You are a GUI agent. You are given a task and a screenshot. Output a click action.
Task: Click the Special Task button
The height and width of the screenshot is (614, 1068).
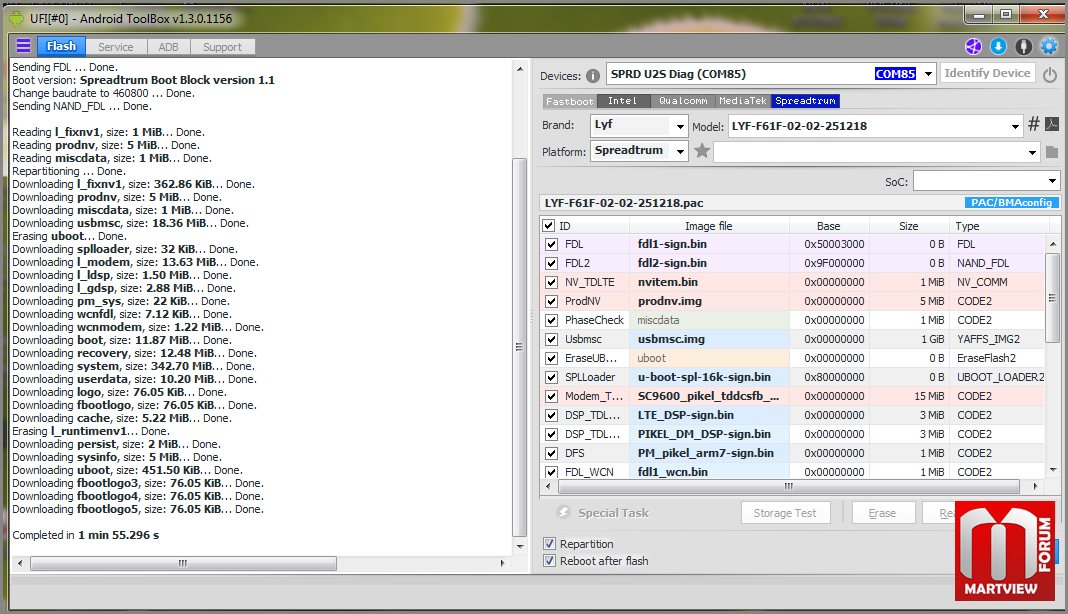[x=613, y=513]
